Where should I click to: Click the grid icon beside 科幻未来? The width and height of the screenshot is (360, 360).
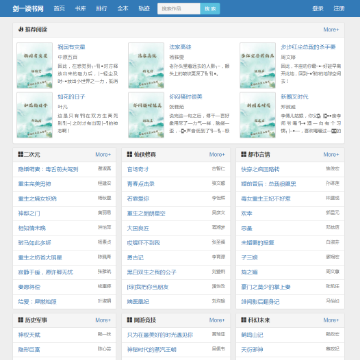[244, 320]
